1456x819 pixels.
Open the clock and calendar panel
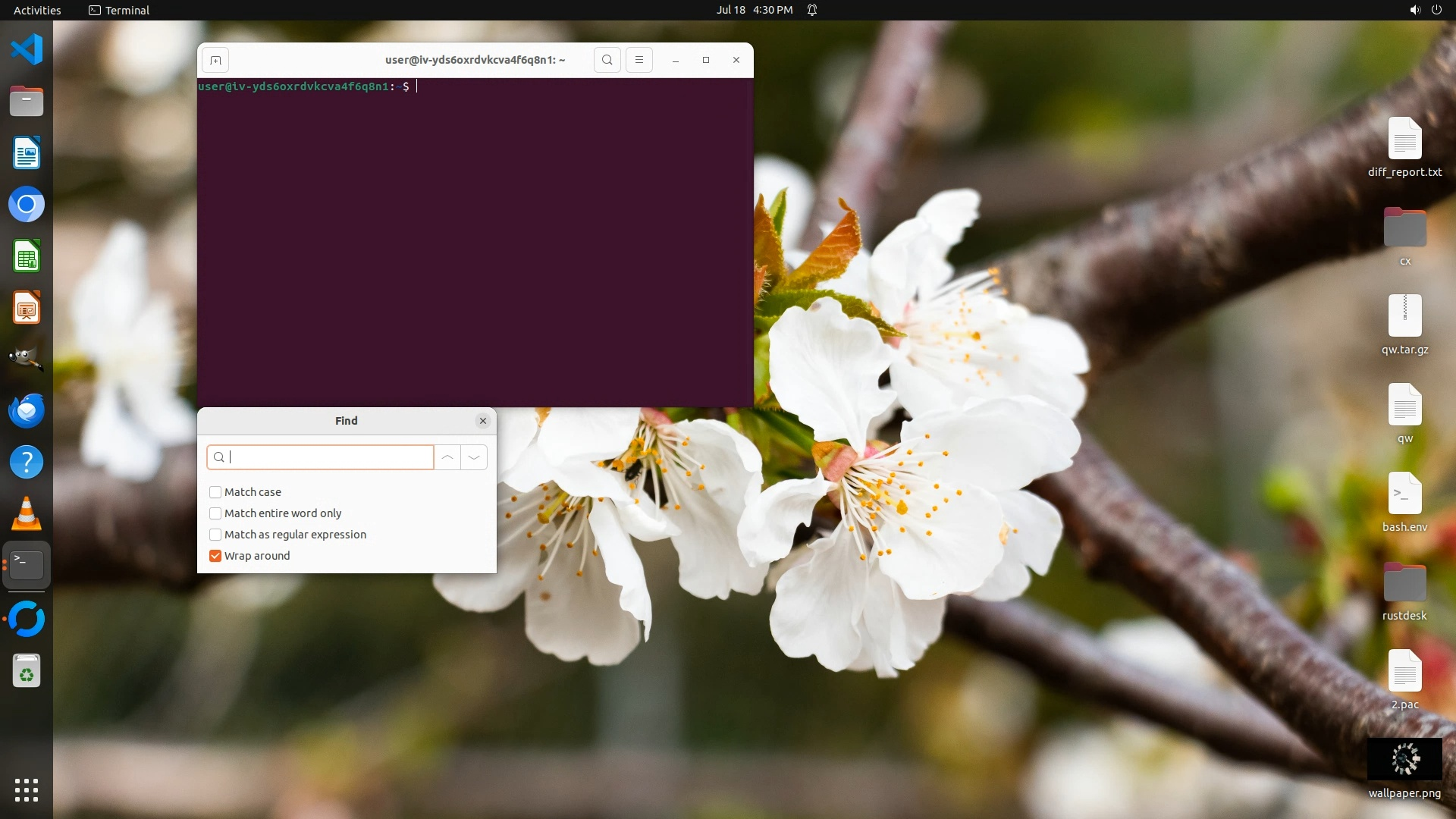pos(754,10)
